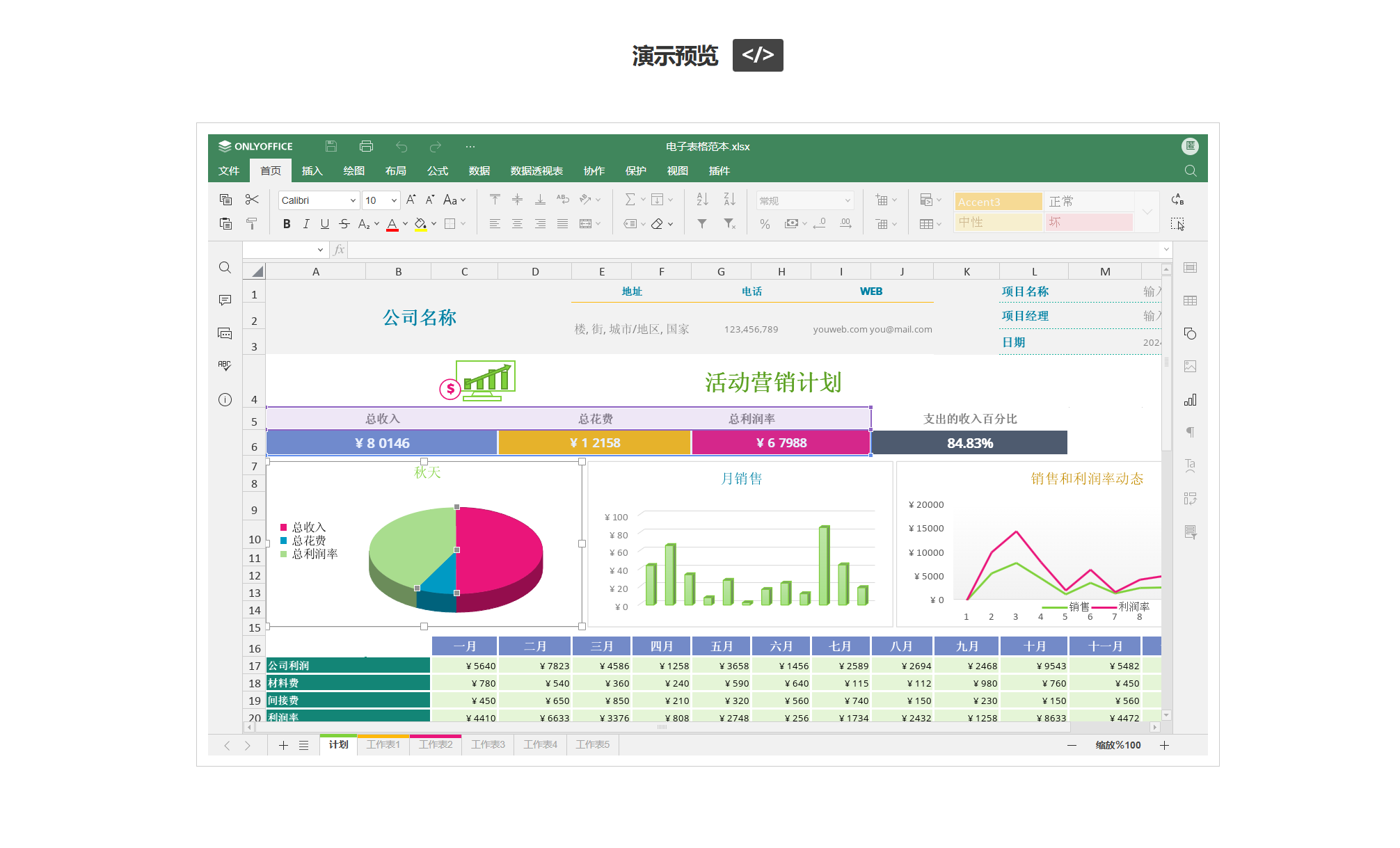Expand the number format dropdown
Screen dimensions: 1400x848
848,200
